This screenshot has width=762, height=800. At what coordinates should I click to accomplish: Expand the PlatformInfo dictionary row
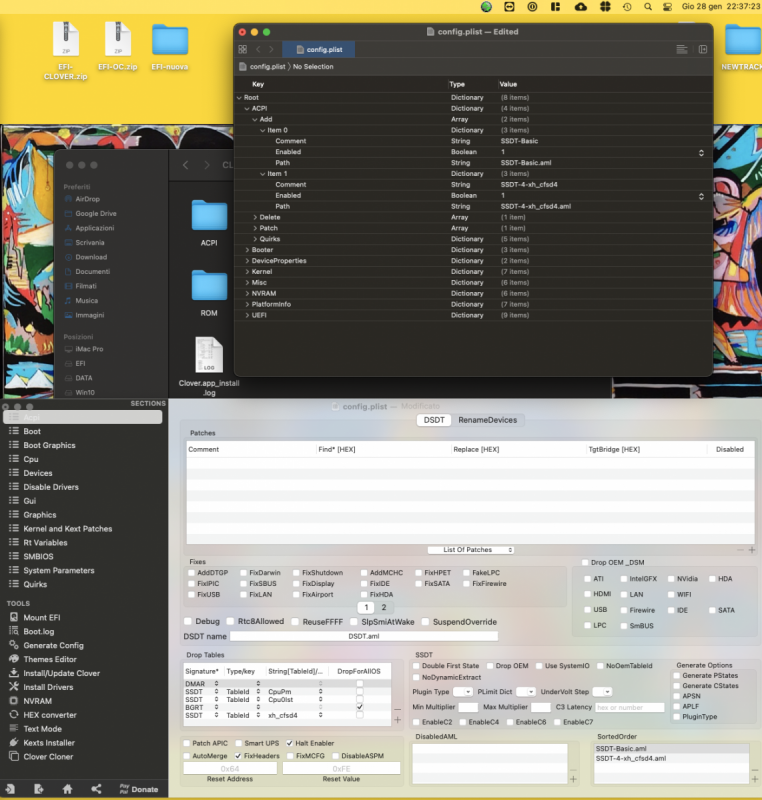tap(247, 304)
